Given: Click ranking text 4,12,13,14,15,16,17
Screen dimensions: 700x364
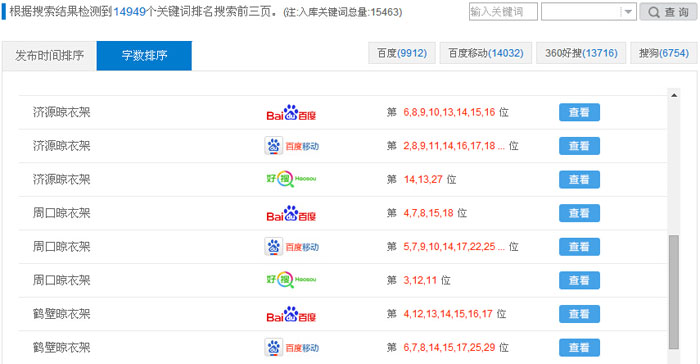Looking at the screenshot, I should pos(448,314).
